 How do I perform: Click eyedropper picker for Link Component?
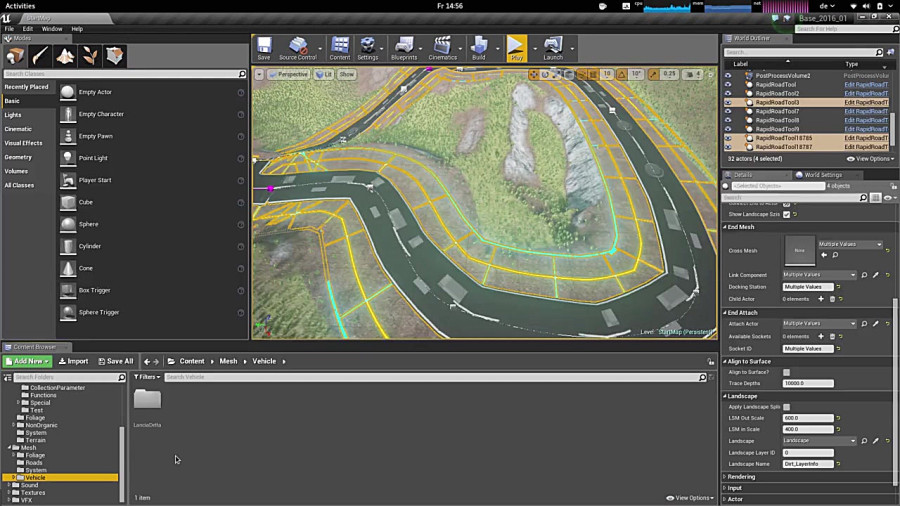point(876,275)
